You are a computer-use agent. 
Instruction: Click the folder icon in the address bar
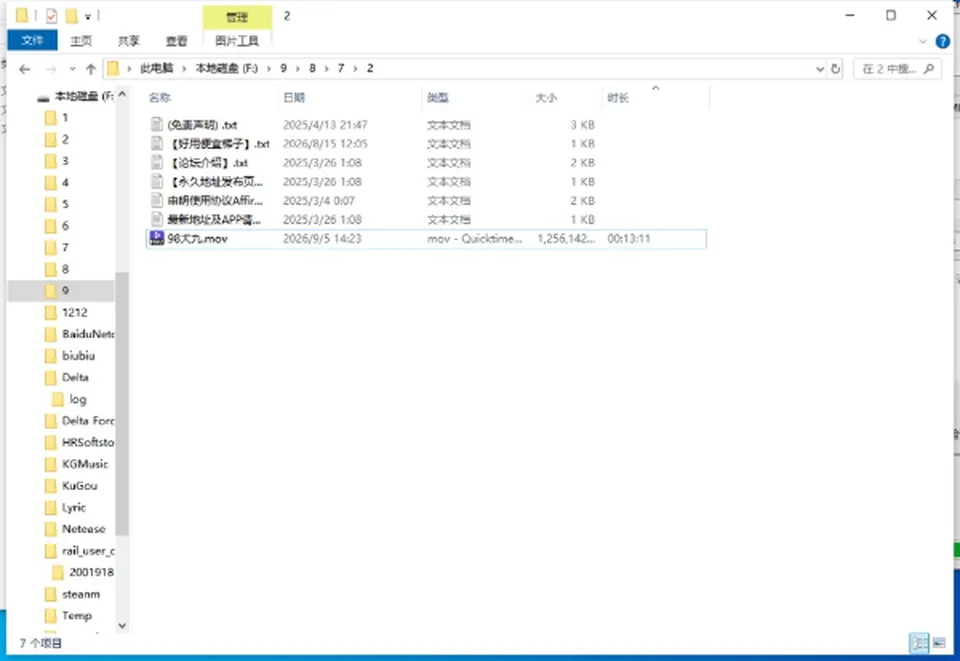(x=113, y=69)
